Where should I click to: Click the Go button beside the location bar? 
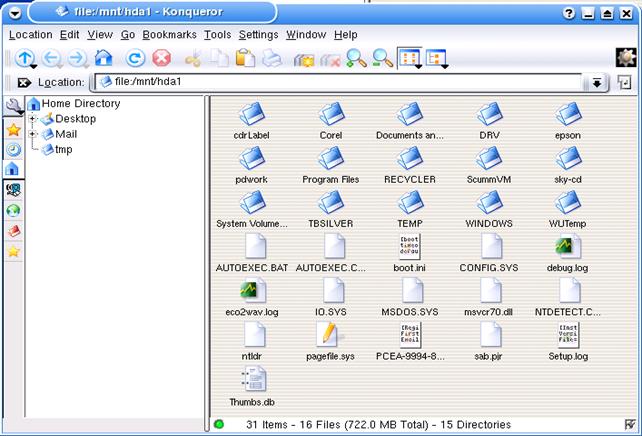pyautogui.click(x=625, y=83)
